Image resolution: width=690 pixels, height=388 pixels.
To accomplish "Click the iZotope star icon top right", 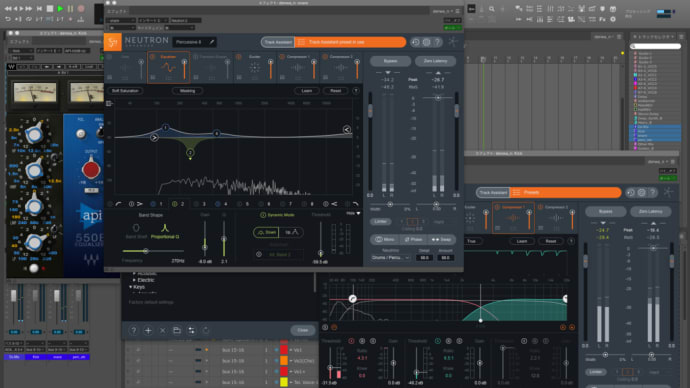I will click(x=453, y=42).
